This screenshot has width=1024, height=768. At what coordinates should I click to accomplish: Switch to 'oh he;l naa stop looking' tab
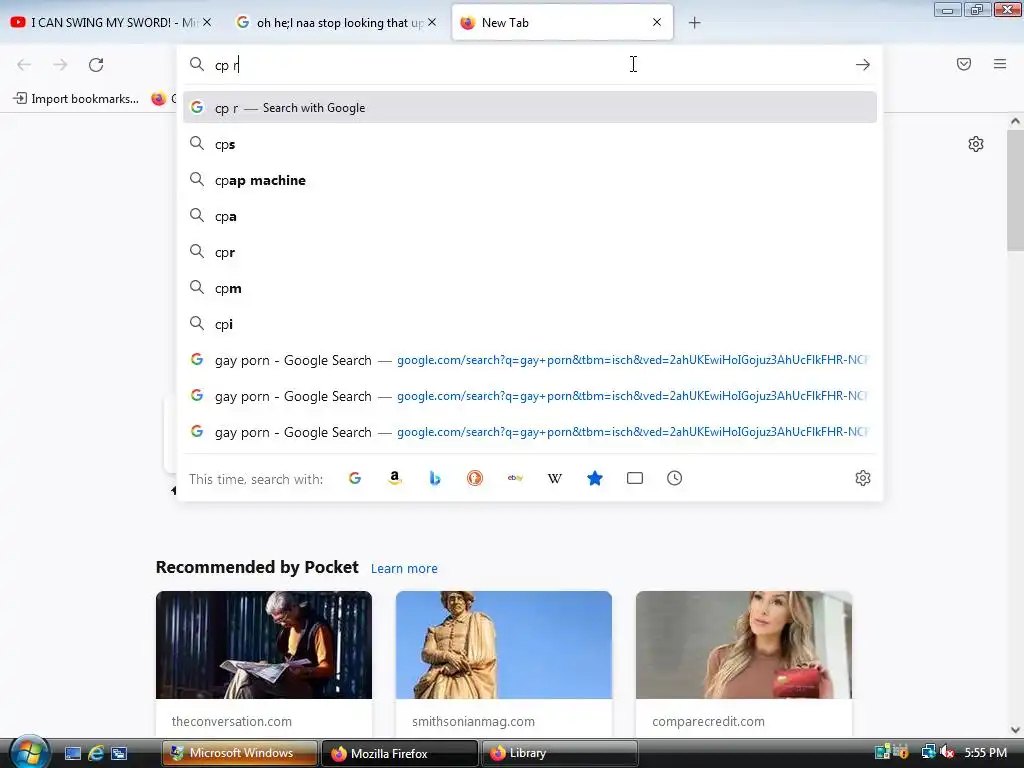(x=336, y=23)
